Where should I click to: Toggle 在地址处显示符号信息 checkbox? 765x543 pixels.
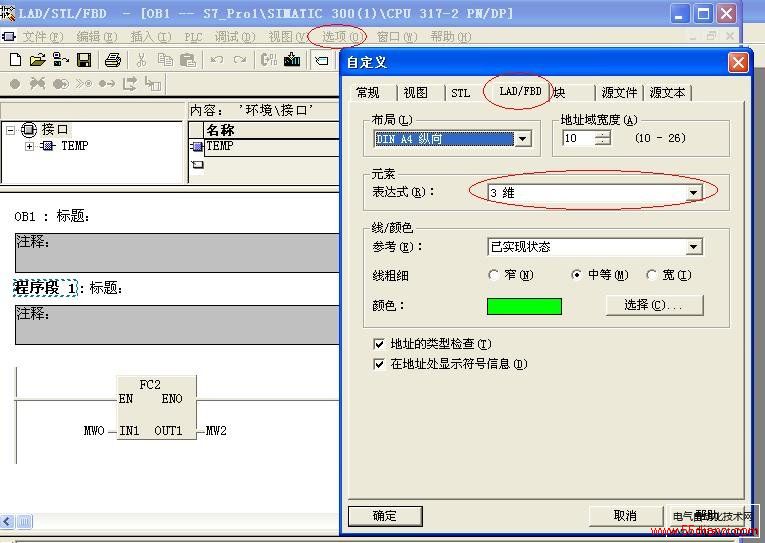pos(379,364)
